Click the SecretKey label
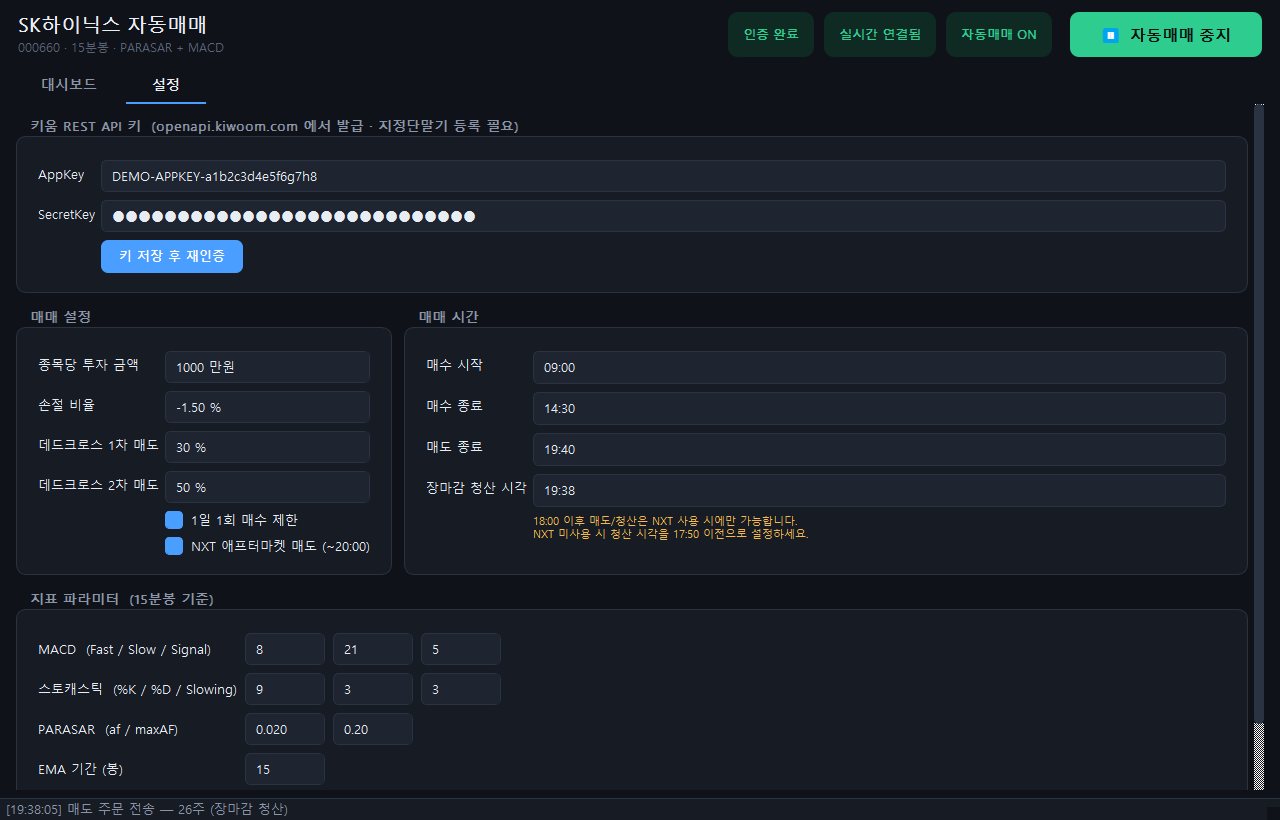The image size is (1280, 820). 66,214
